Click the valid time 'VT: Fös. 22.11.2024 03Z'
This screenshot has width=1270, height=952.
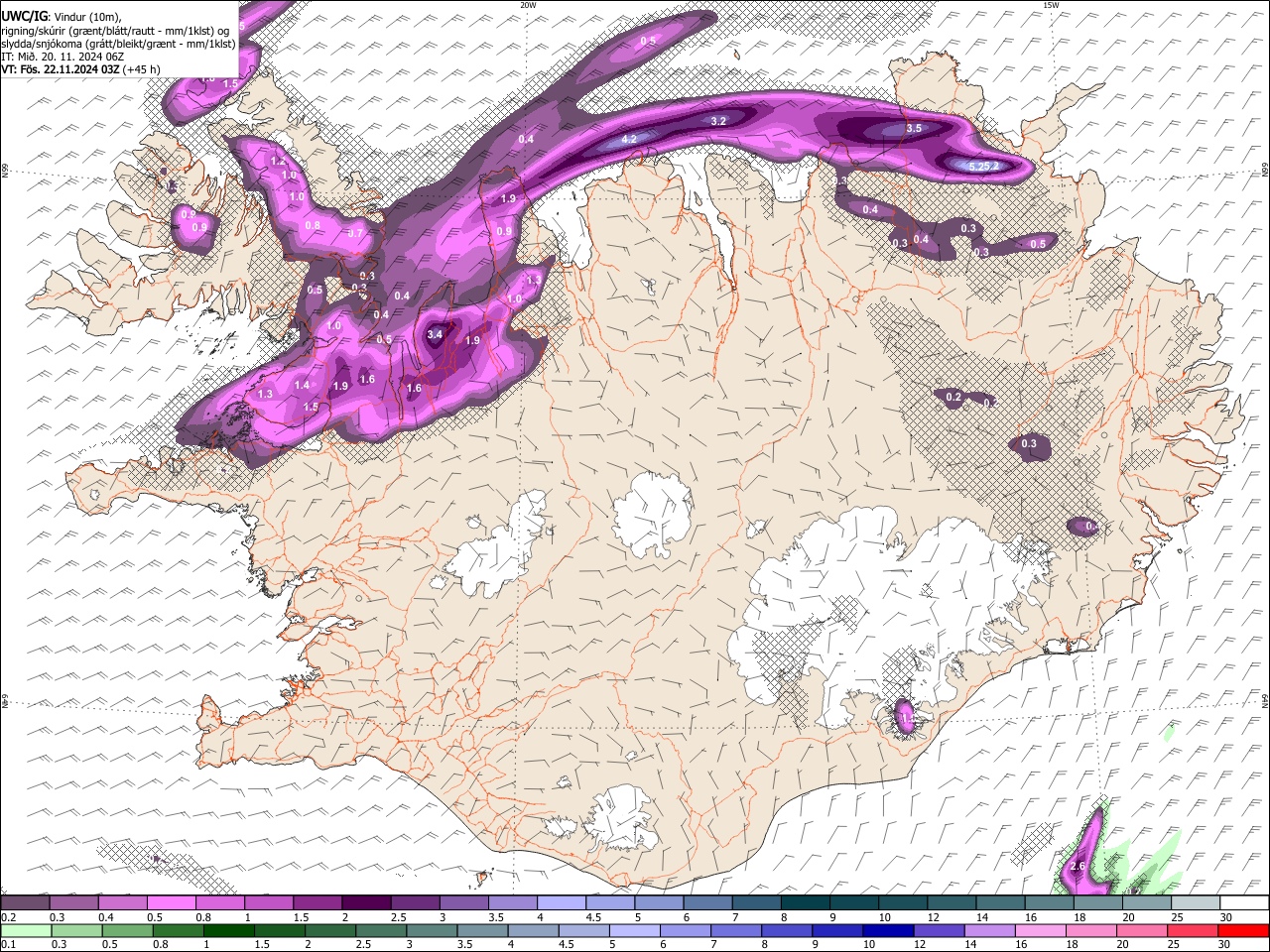(x=61, y=69)
